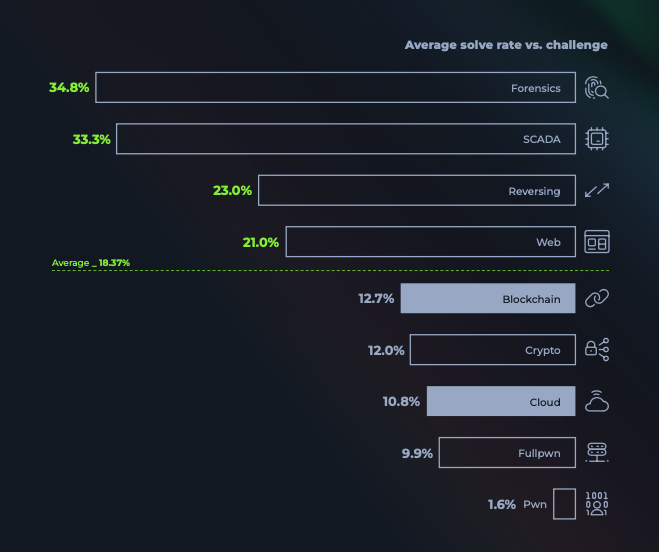The height and width of the screenshot is (552, 659).
Task: Click the Cloud category icon
Action: click(x=597, y=401)
